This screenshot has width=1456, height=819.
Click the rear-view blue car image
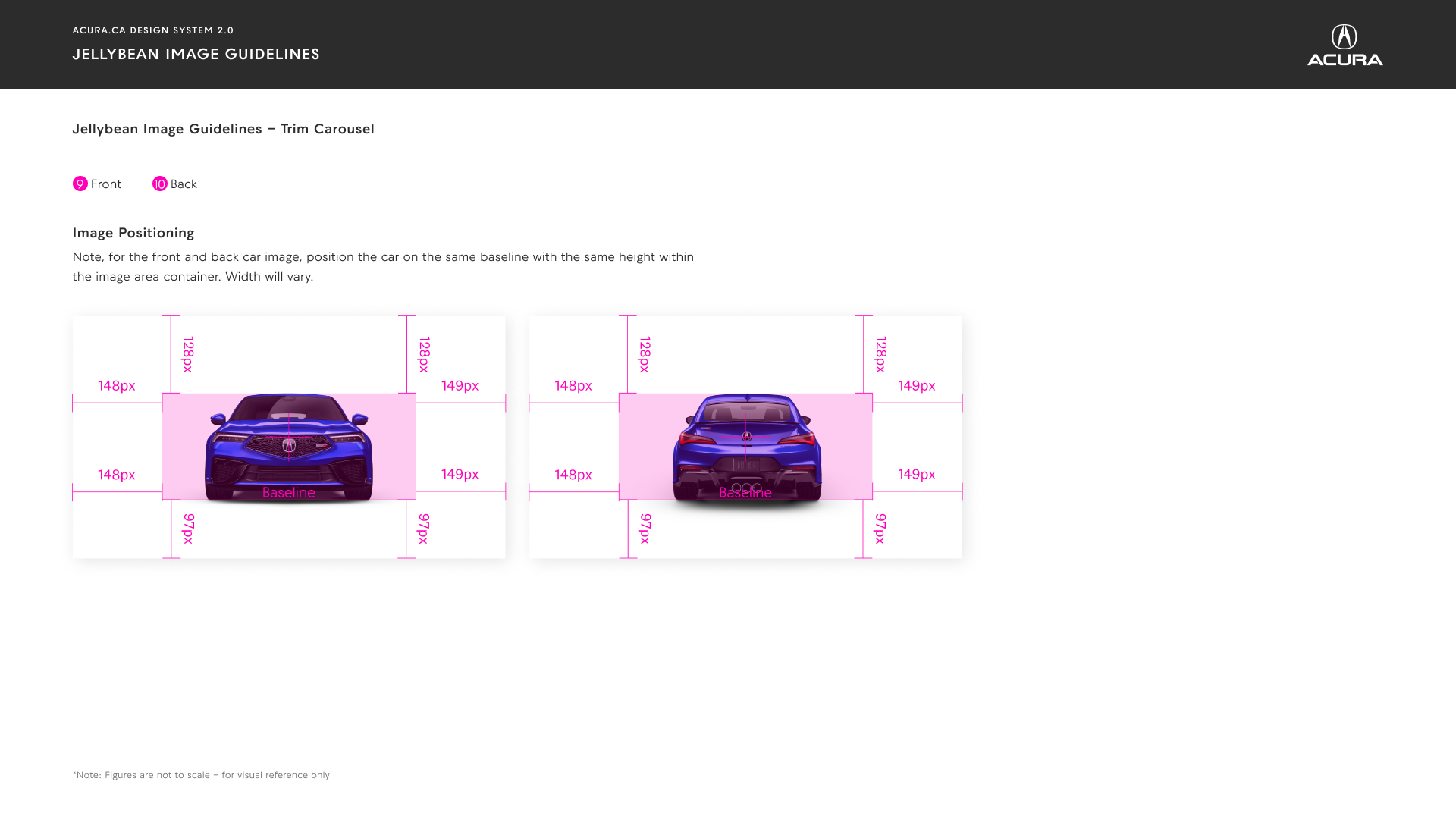(746, 447)
